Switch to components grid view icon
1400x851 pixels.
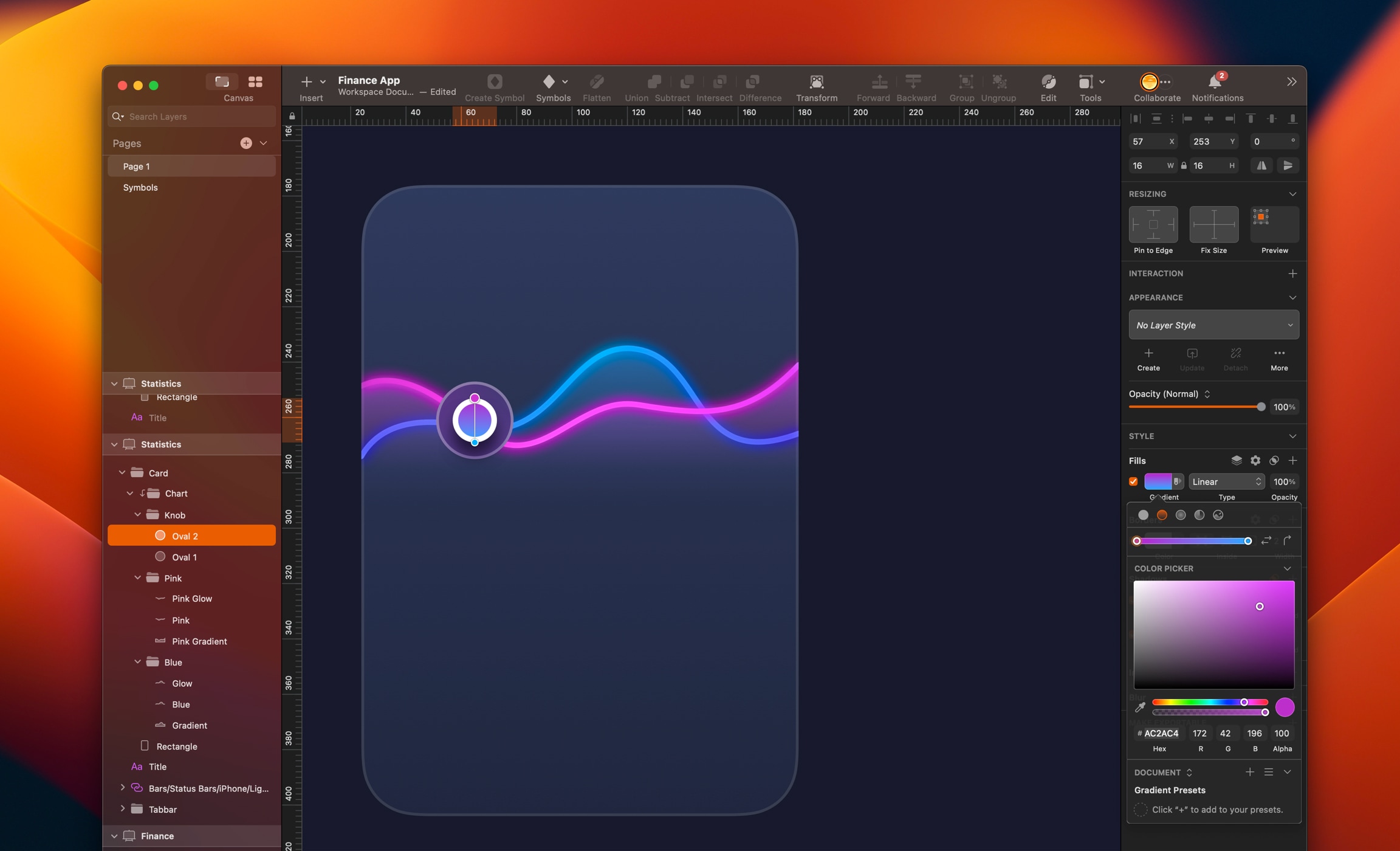pyautogui.click(x=255, y=81)
